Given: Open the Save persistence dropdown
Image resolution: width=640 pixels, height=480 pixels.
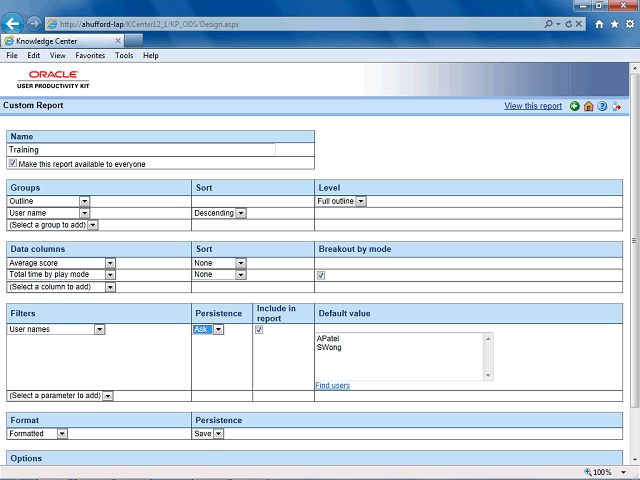Looking at the screenshot, I should [x=218, y=433].
